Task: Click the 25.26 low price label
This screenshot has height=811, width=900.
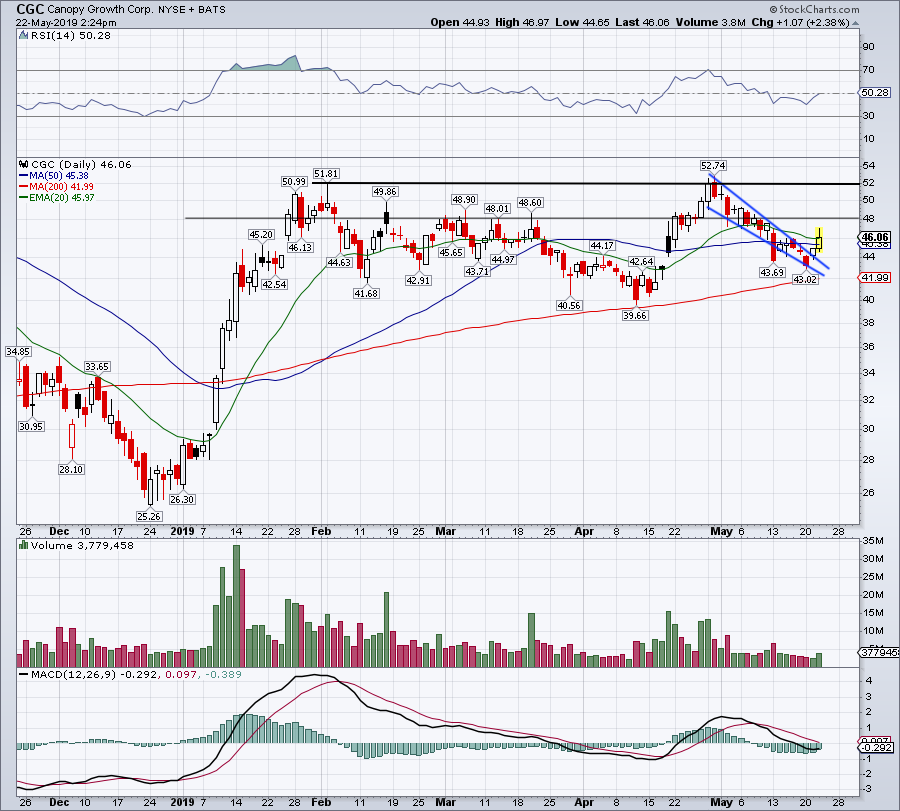Action: point(149,516)
